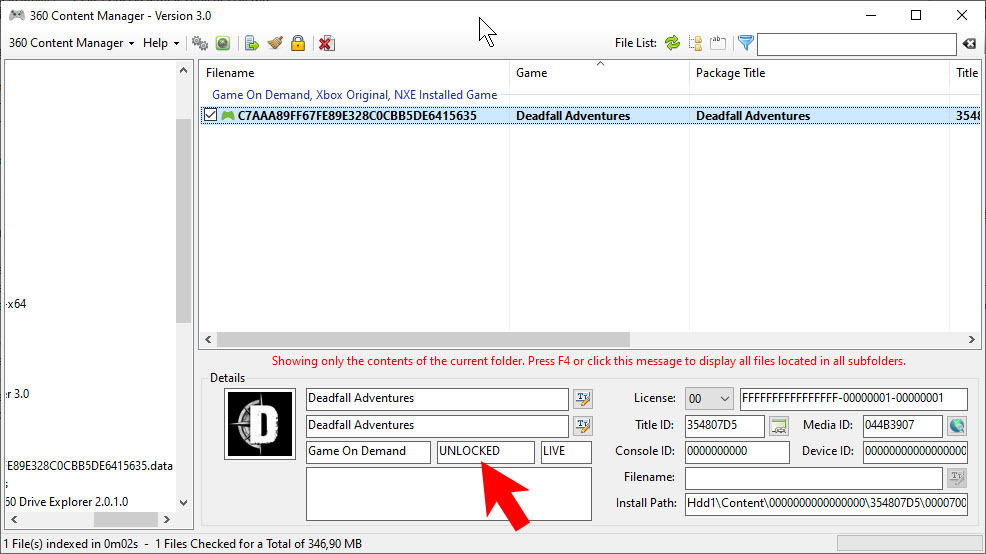Image resolution: width=986 pixels, height=554 pixels.
Task: Click the green gamepad icon in file row
Action: [x=228, y=116]
